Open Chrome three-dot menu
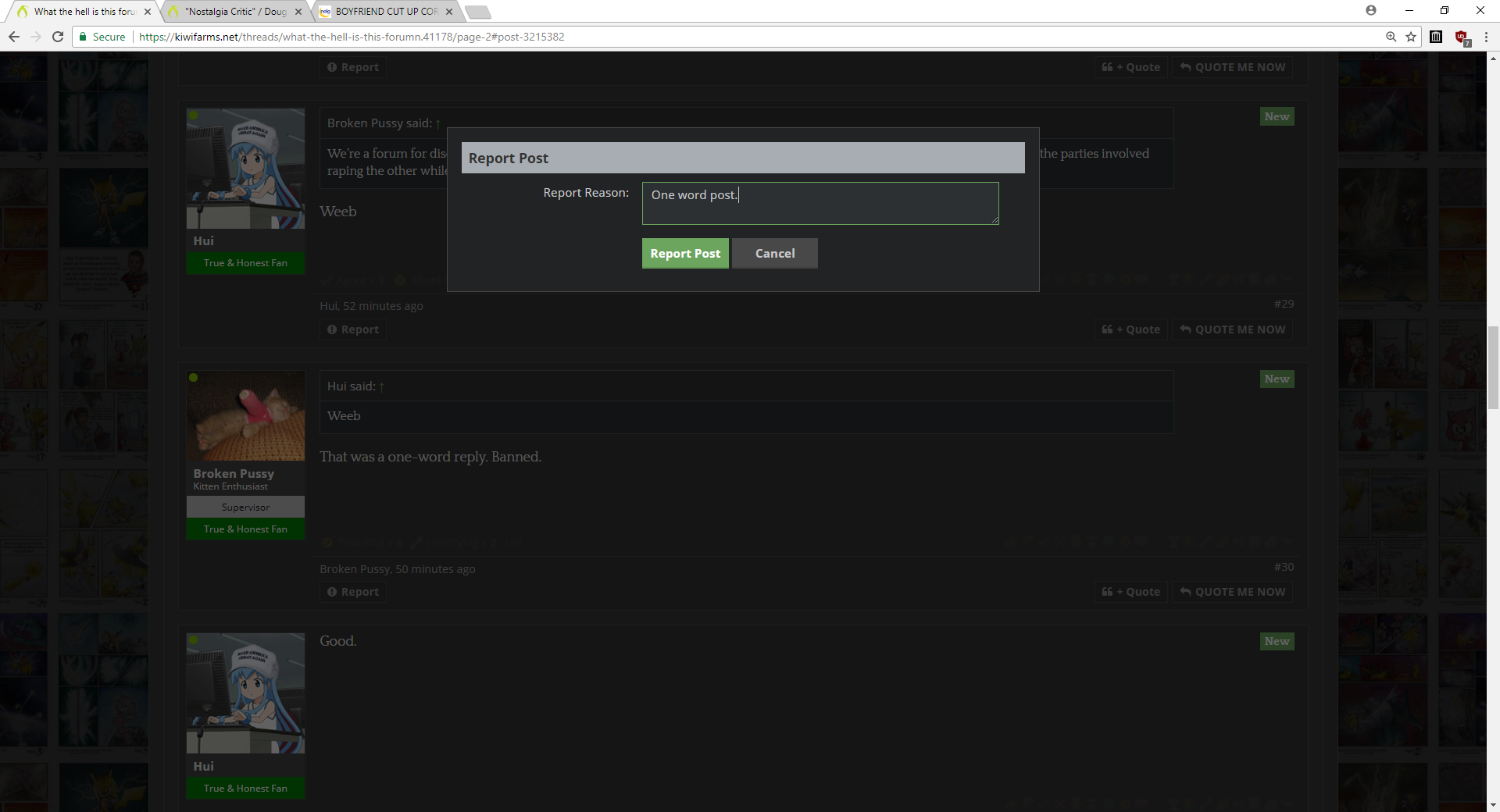1500x812 pixels. click(x=1486, y=37)
